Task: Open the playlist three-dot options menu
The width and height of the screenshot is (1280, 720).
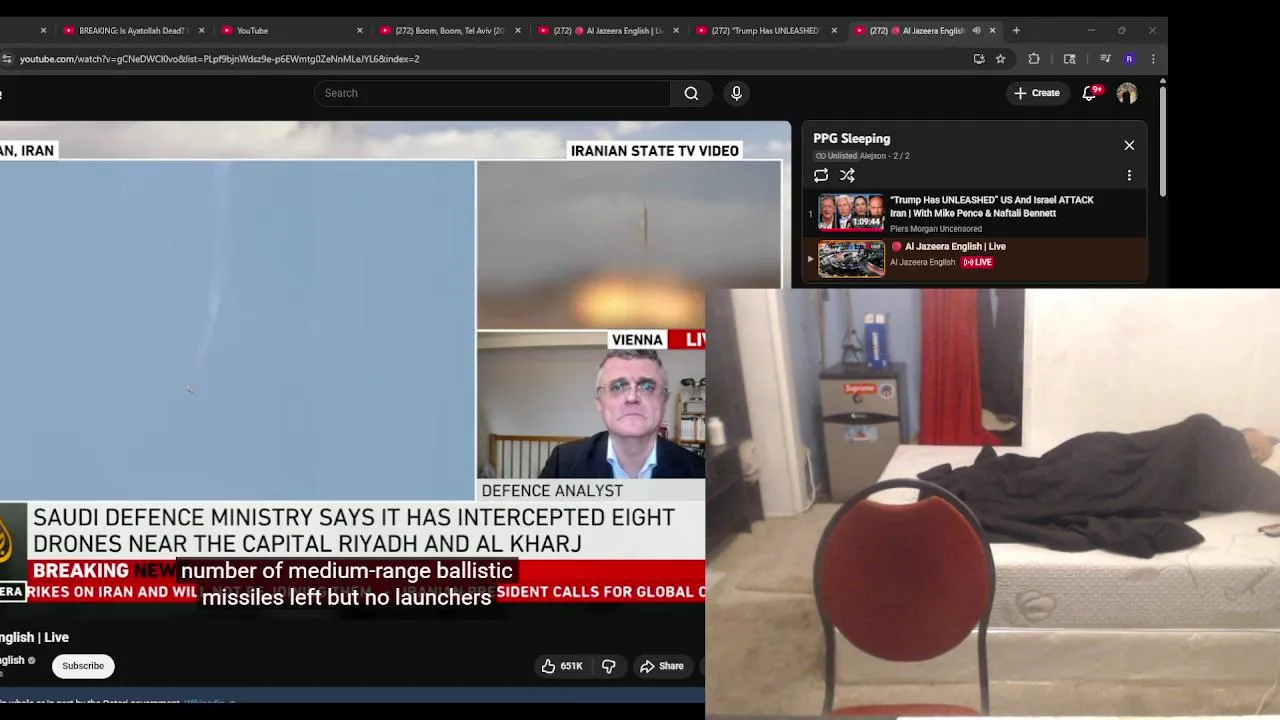Action: 1129,175
